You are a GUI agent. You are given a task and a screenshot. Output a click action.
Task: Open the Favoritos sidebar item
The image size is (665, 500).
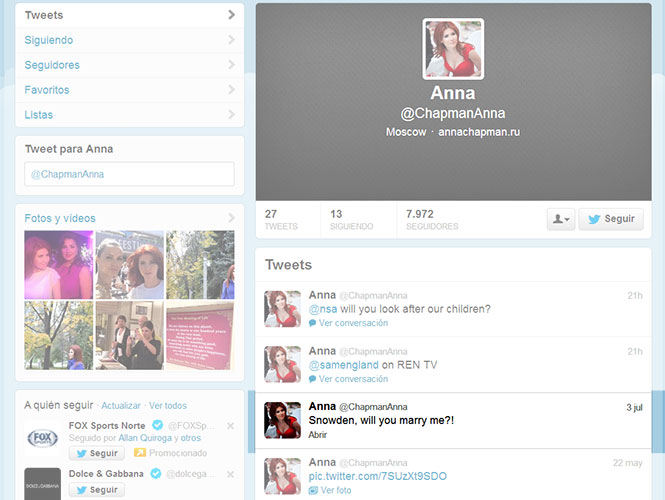pos(129,90)
